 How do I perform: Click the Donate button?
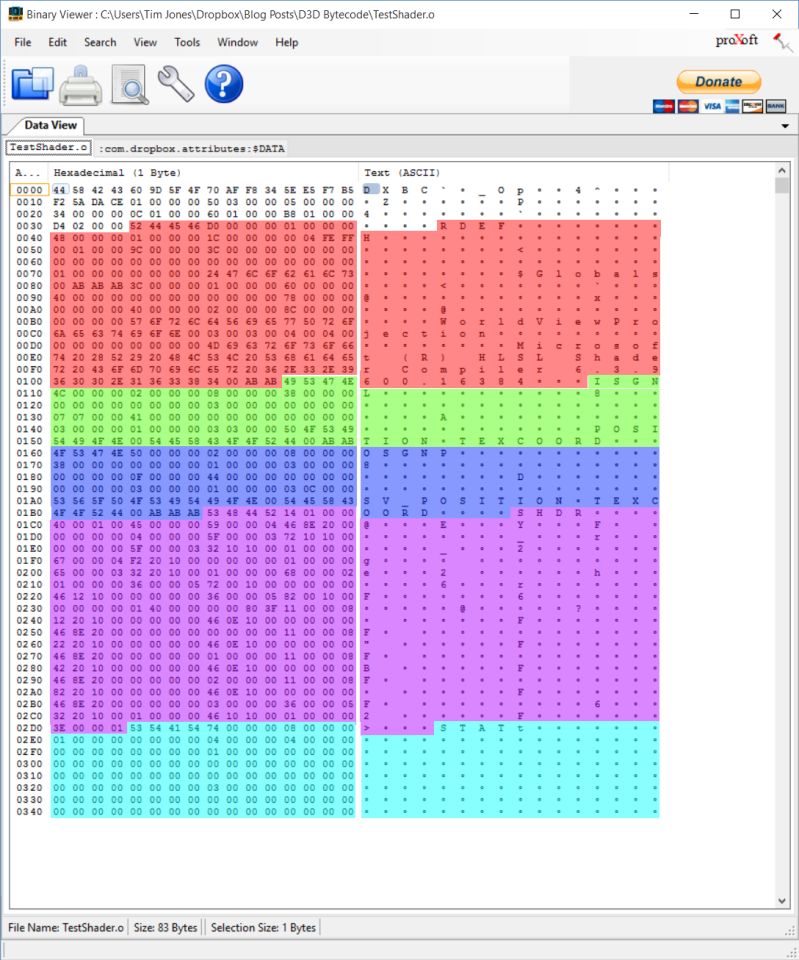pos(719,81)
